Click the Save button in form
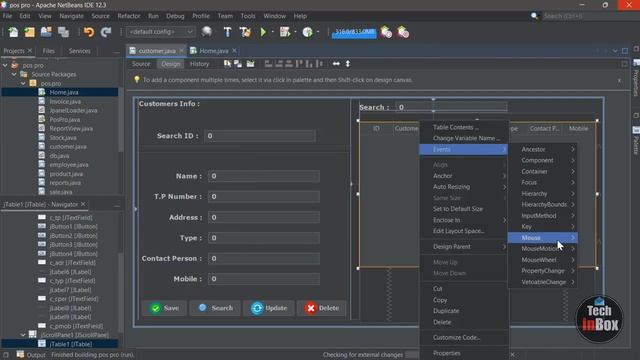 coord(164,308)
